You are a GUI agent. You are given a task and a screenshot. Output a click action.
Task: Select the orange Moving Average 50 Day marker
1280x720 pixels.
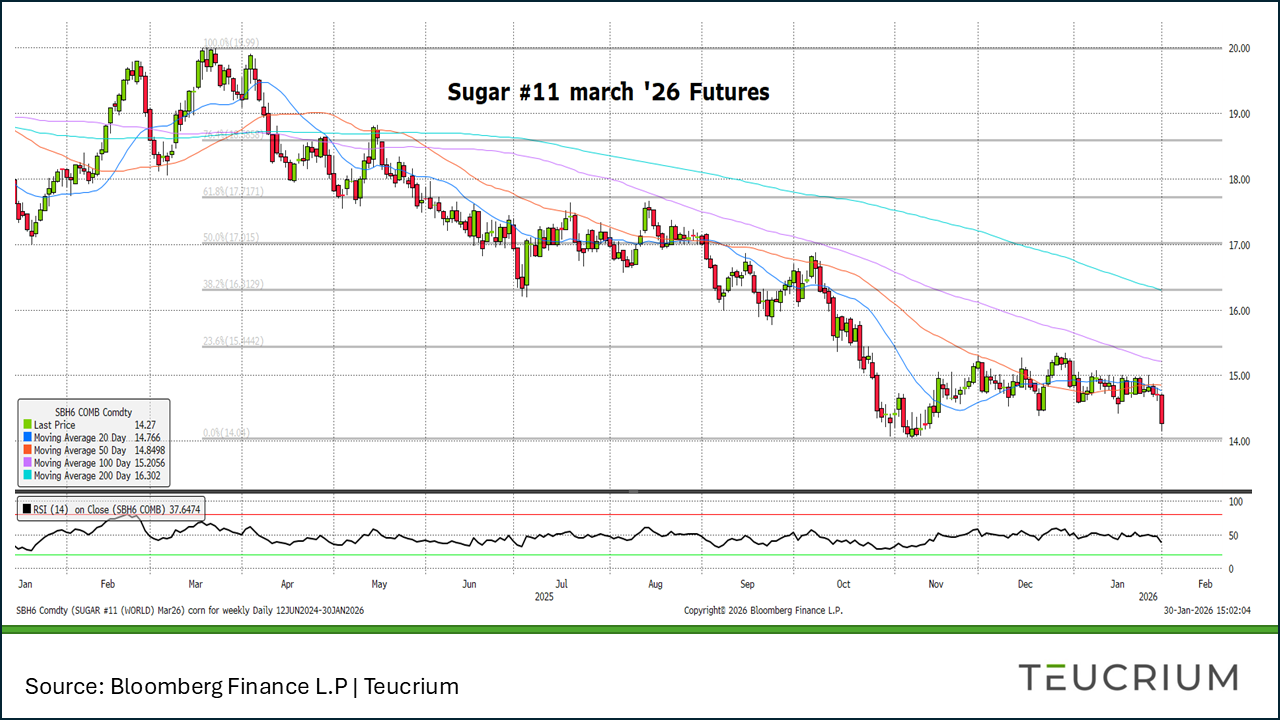(27, 450)
